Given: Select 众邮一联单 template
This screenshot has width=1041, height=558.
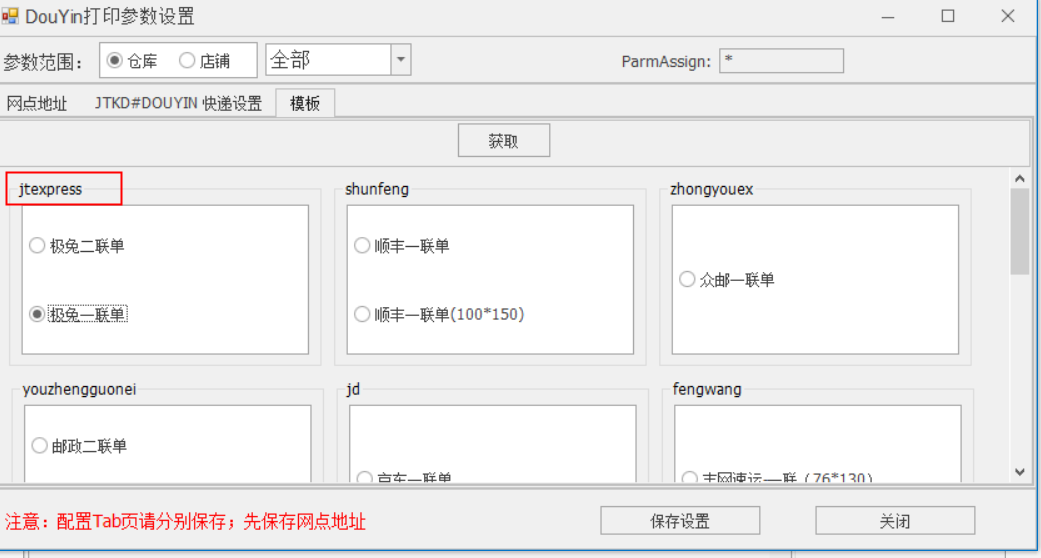Looking at the screenshot, I should pos(727,280).
